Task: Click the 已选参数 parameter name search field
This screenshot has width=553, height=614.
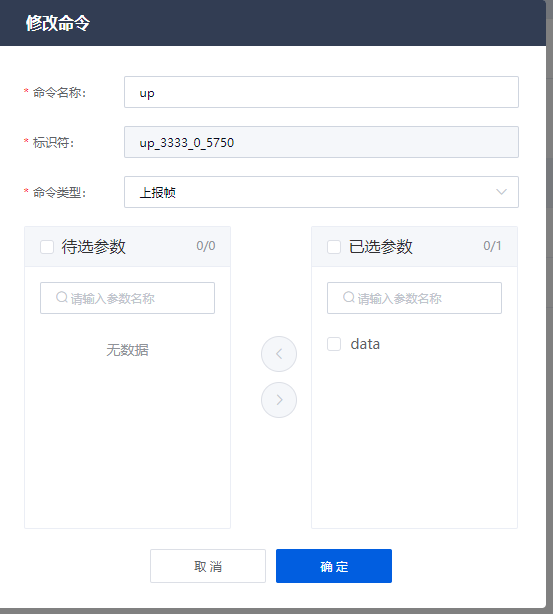Action: [414, 298]
